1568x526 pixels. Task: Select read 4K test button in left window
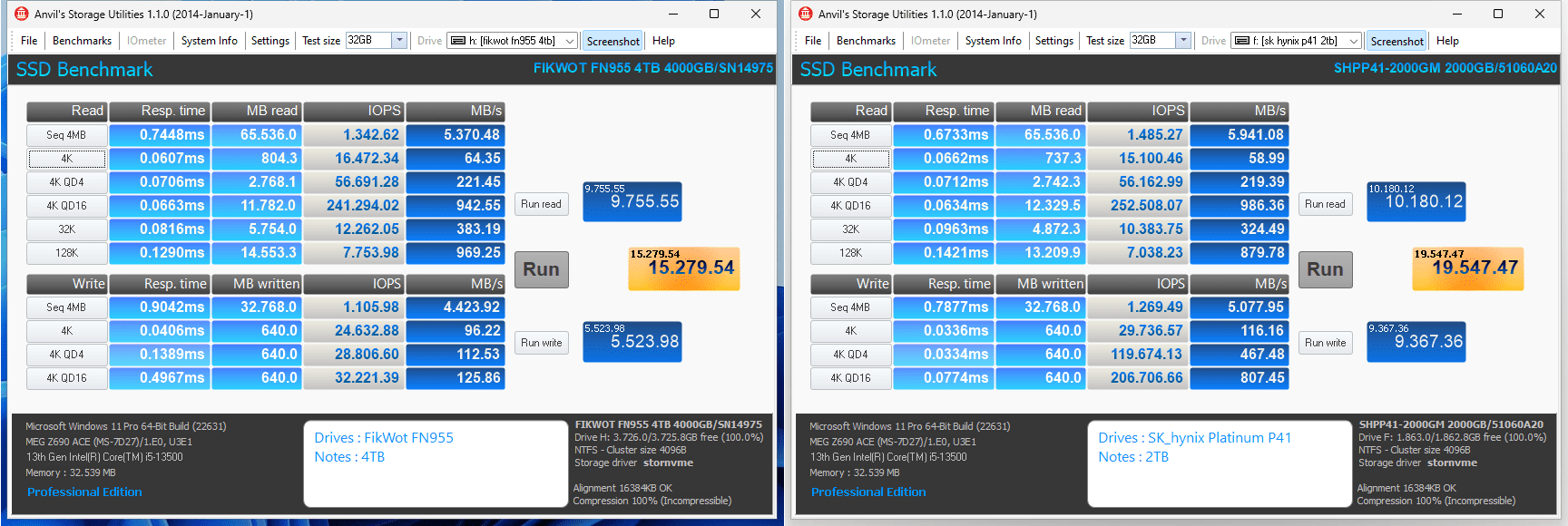pyautogui.click(x=67, y=159)
